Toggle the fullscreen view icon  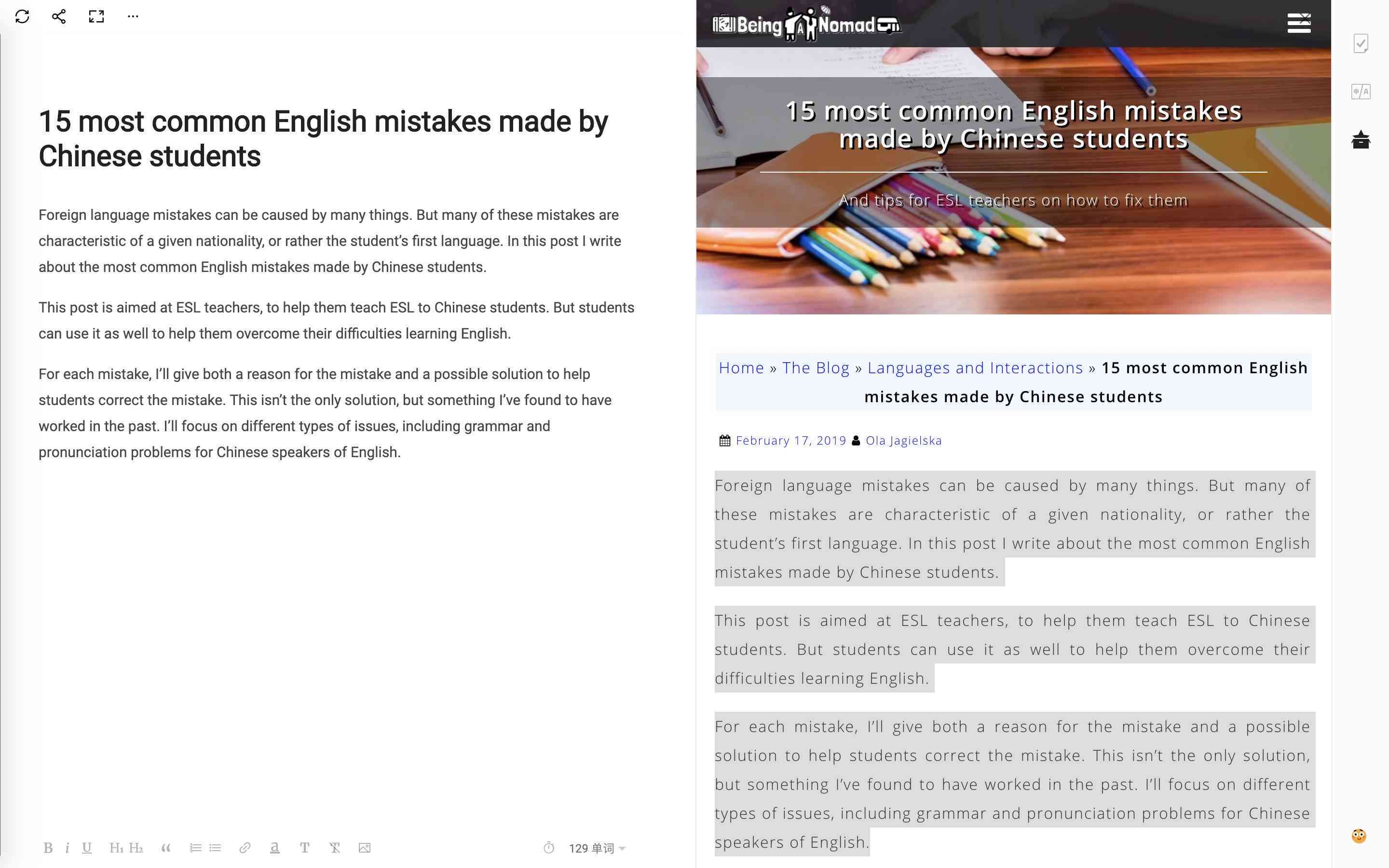pyautogui.click(x=96, y=17)
